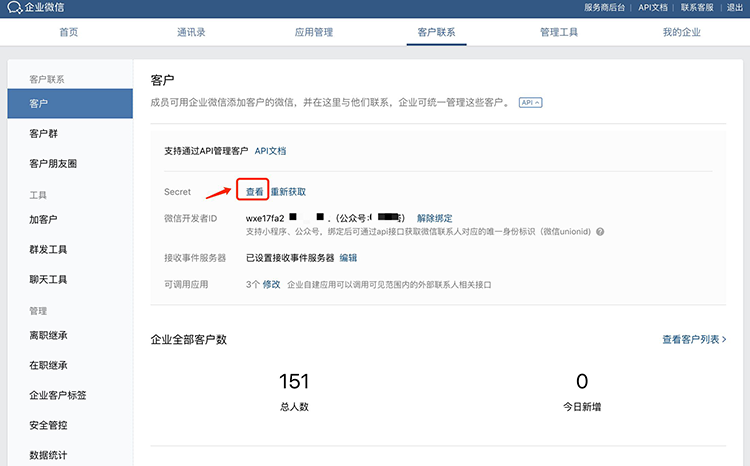
Task: Open the 我的企业 tab
Action: pos(681,33)
